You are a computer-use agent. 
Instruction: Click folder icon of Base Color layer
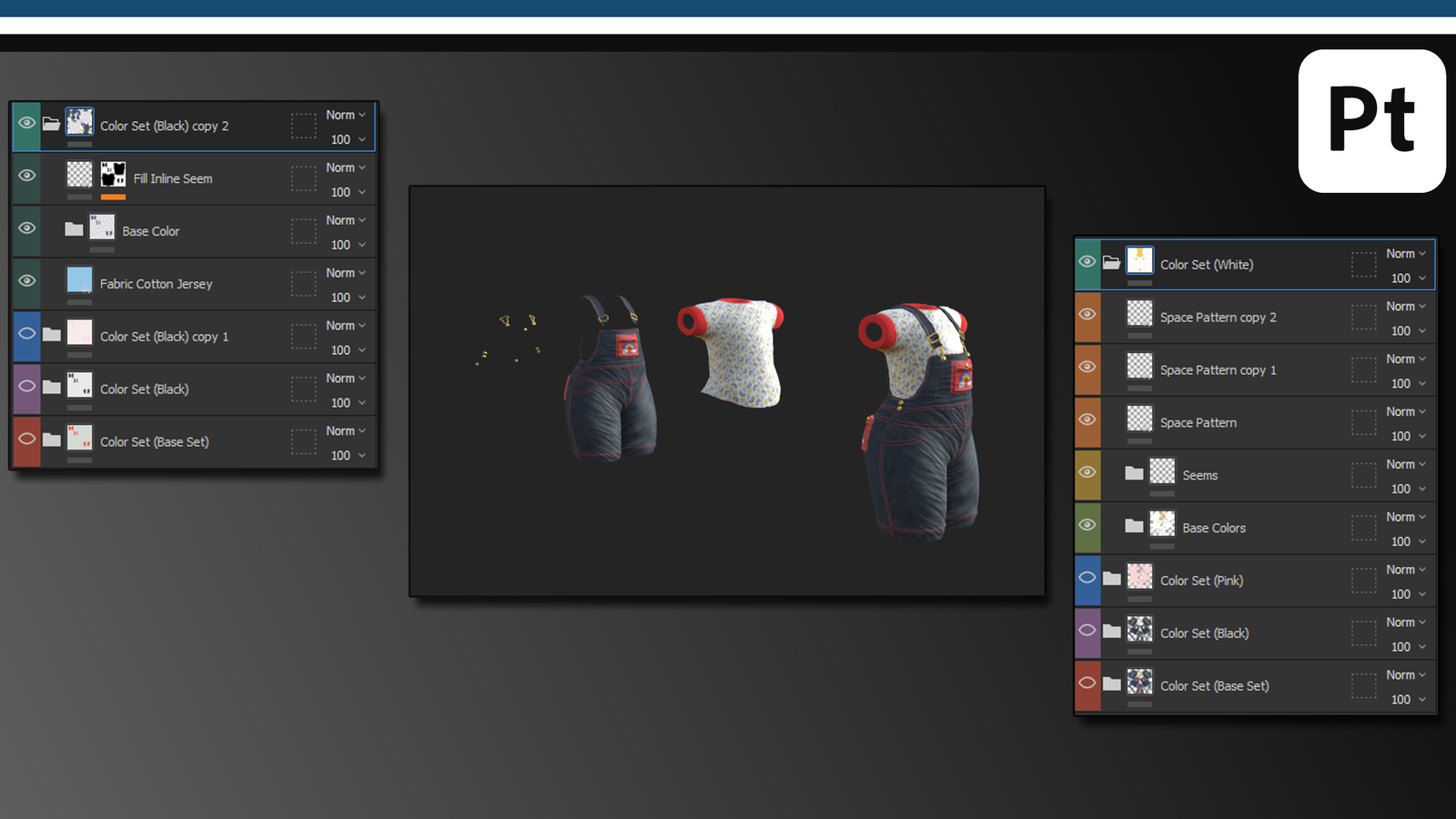point(74,229)
